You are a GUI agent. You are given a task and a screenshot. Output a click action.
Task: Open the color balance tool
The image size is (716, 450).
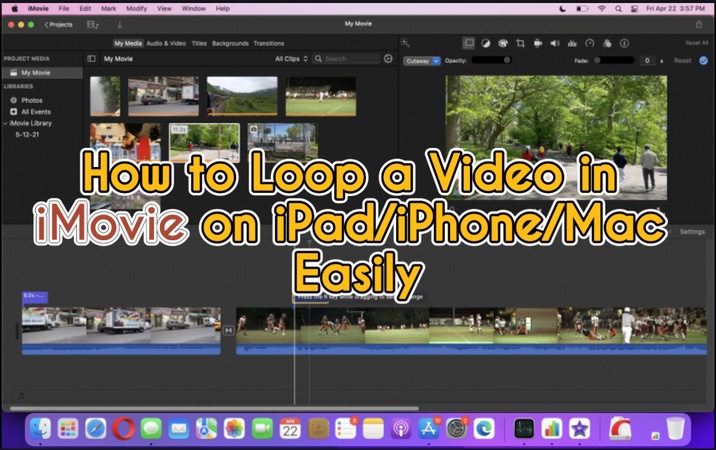click(485, 43)
